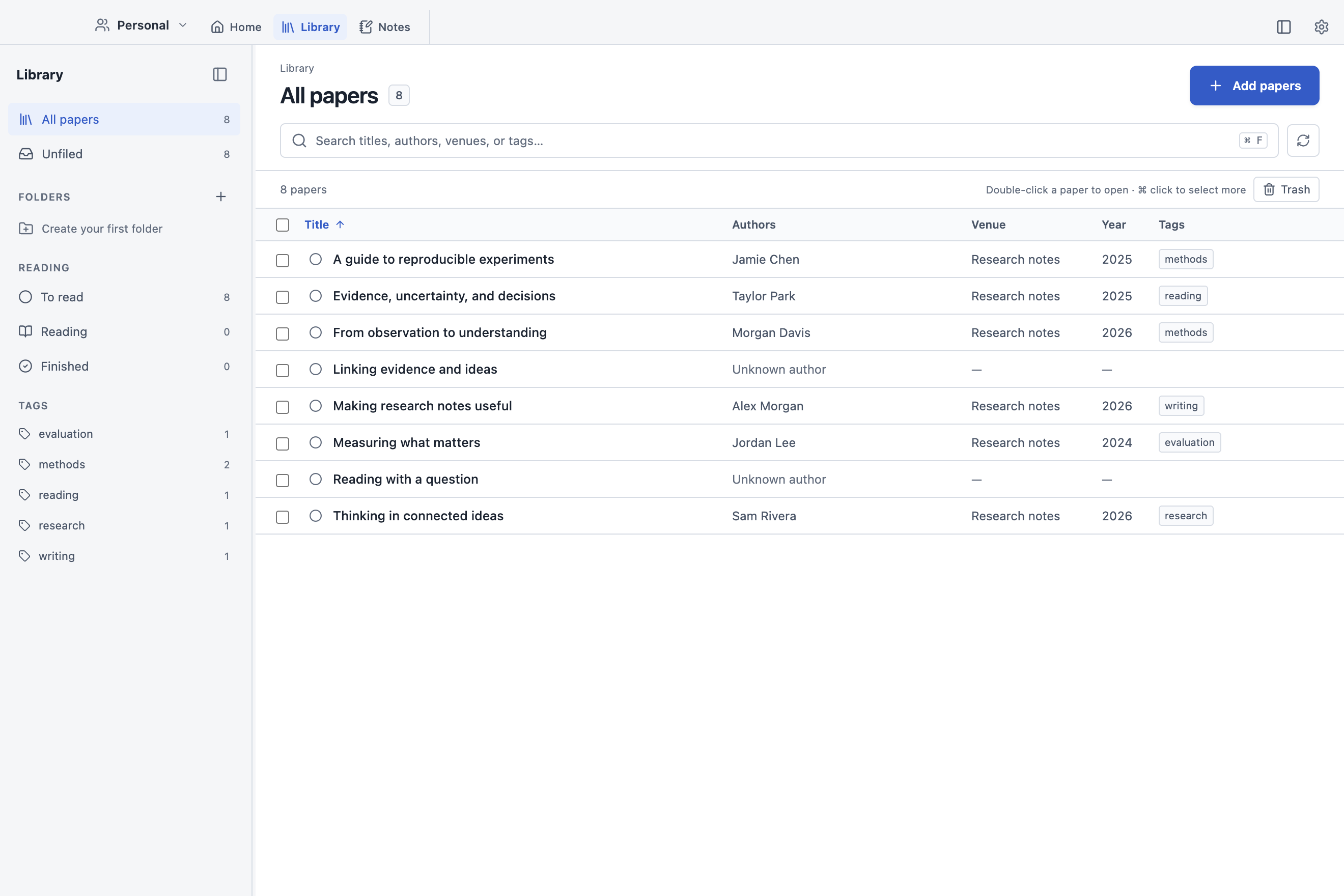The image size is (1344, 896).
Task: Click the evaluation tag icon in sidebar
Action: coord(24,434)
